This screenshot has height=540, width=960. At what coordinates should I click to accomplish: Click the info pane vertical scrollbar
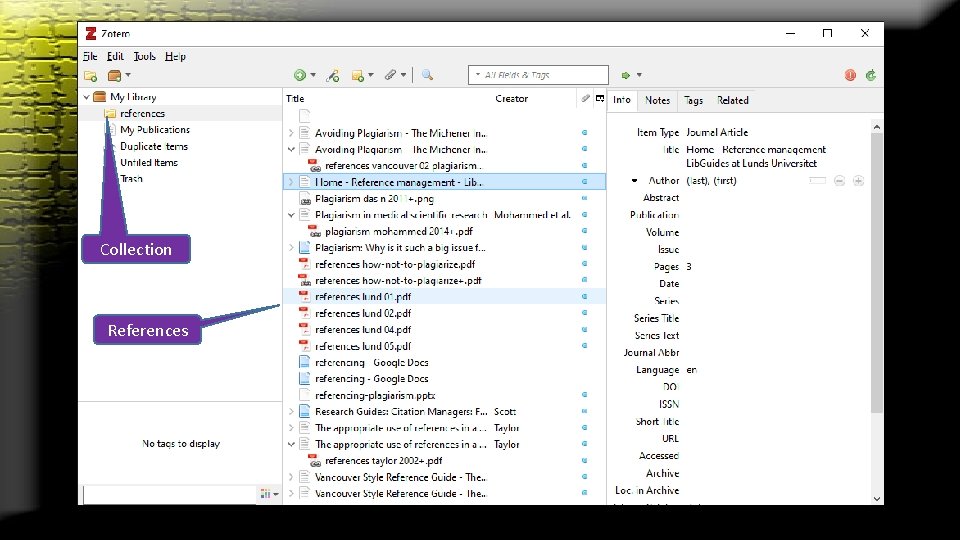tap(876, 273)
